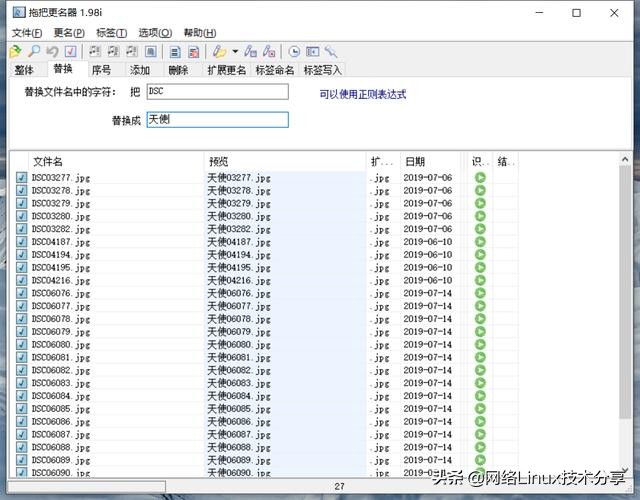Click the 识… column header
Viewport: 640px width, 500px height.
point(480,162)
